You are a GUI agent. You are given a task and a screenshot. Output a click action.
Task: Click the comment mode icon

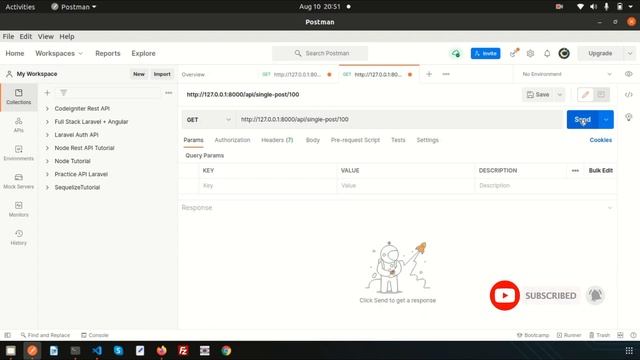click(x=601, y=95)
